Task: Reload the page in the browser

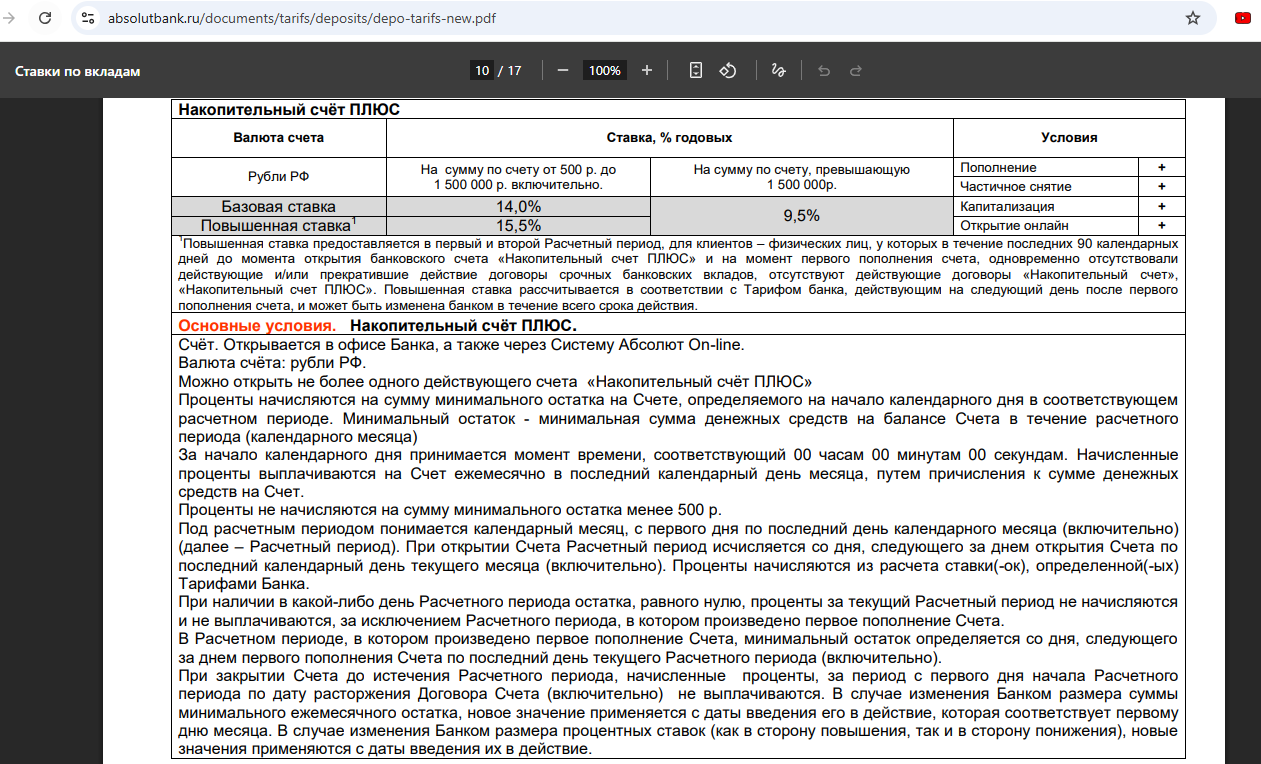Action: [45, 18]
